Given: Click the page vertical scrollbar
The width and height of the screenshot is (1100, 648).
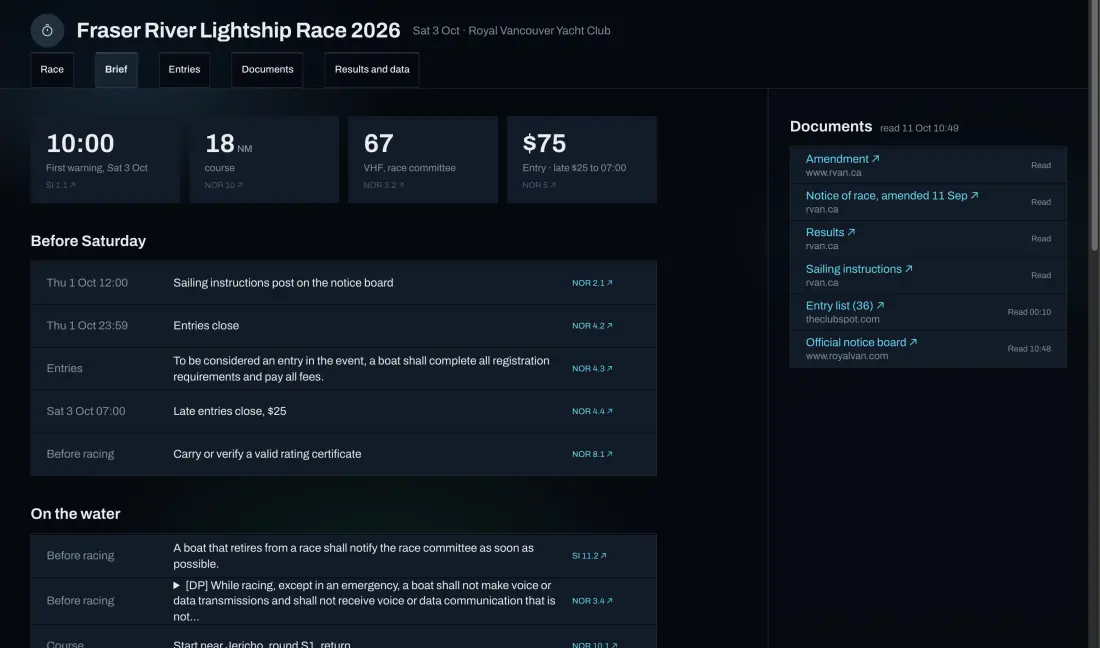Looking at the screenshot, I should [1094, 125].
